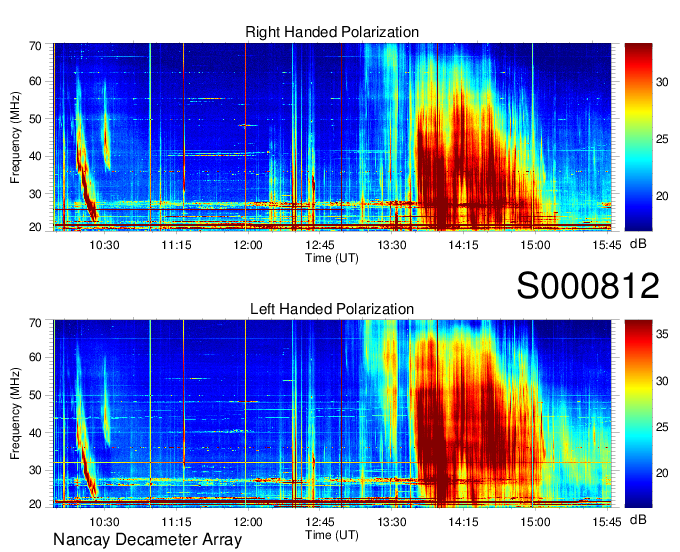
Task: Click the 25 dB value on top colorbar
Action: click(x=662, y=139)
